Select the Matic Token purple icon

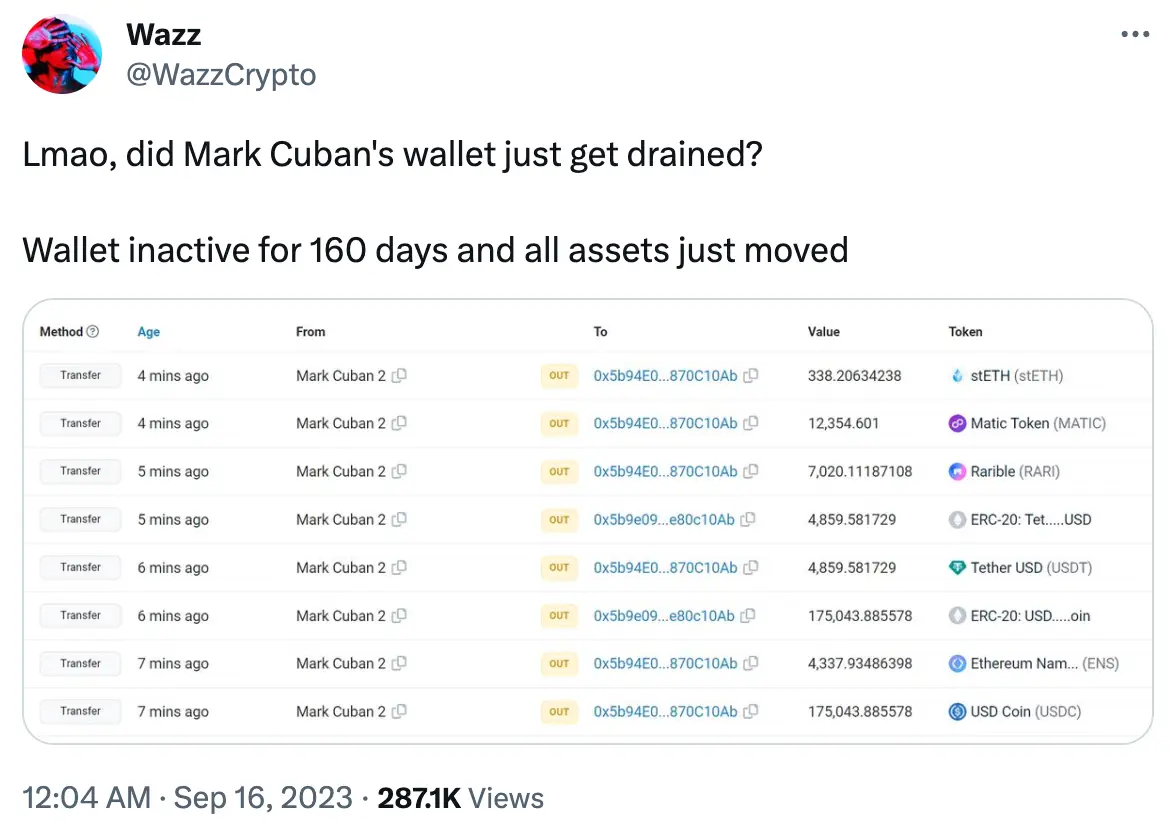coord(957,423)
